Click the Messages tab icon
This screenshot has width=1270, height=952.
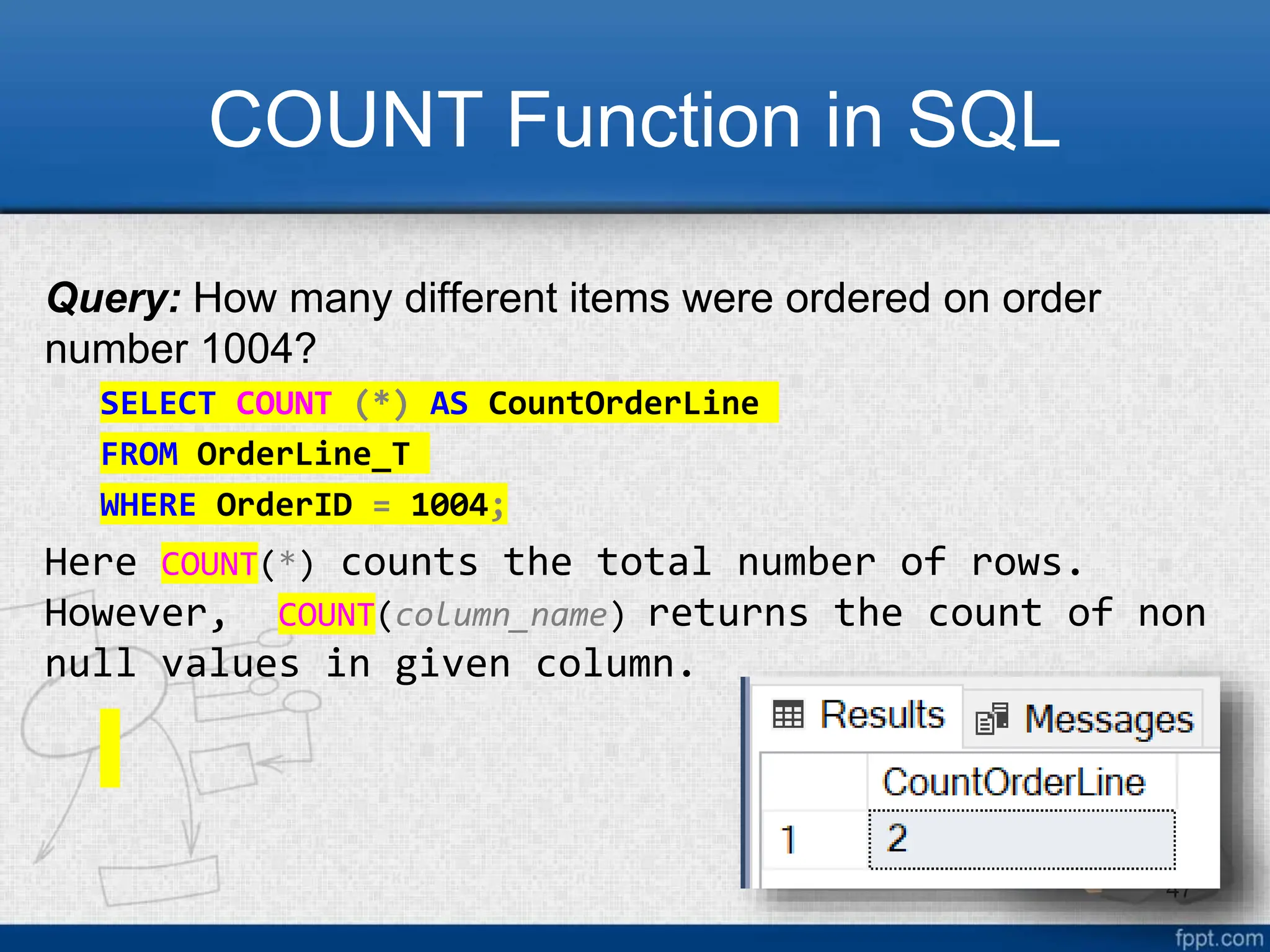click(992, 719)
